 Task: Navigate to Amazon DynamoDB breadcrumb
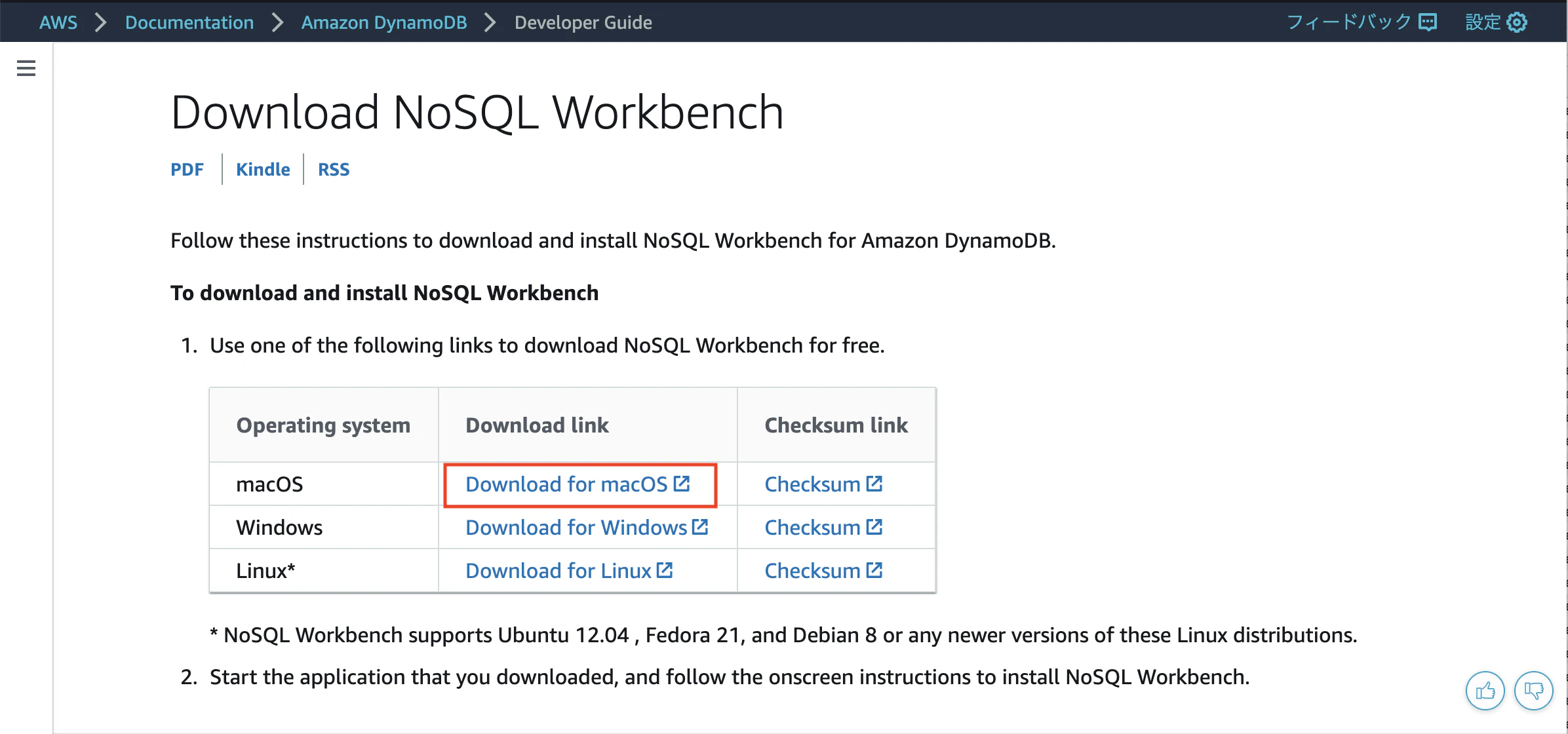[x=384, y=23]
